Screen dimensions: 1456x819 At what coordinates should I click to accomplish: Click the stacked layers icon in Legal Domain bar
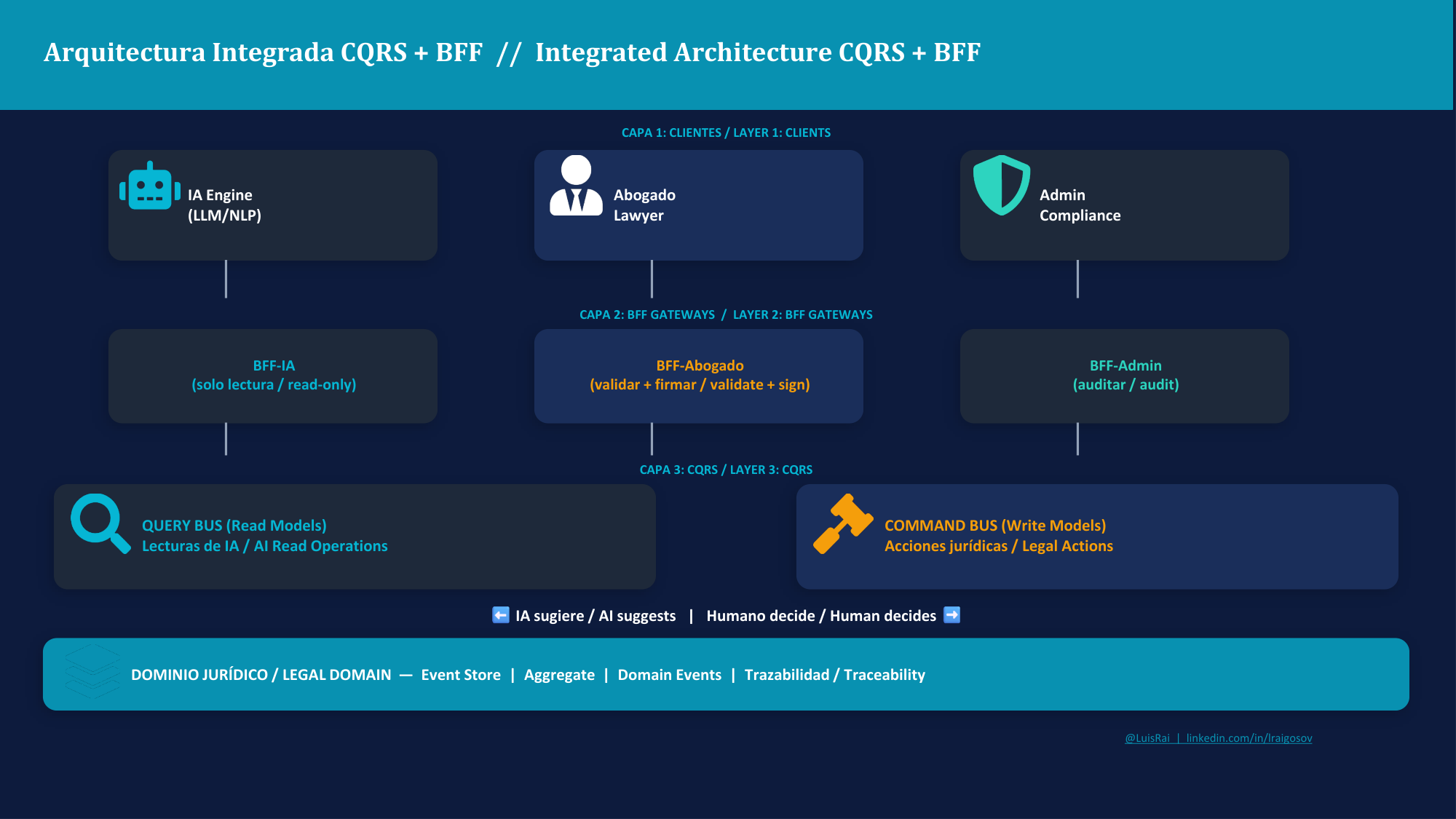pyautogui.click(x=92, y=671)
